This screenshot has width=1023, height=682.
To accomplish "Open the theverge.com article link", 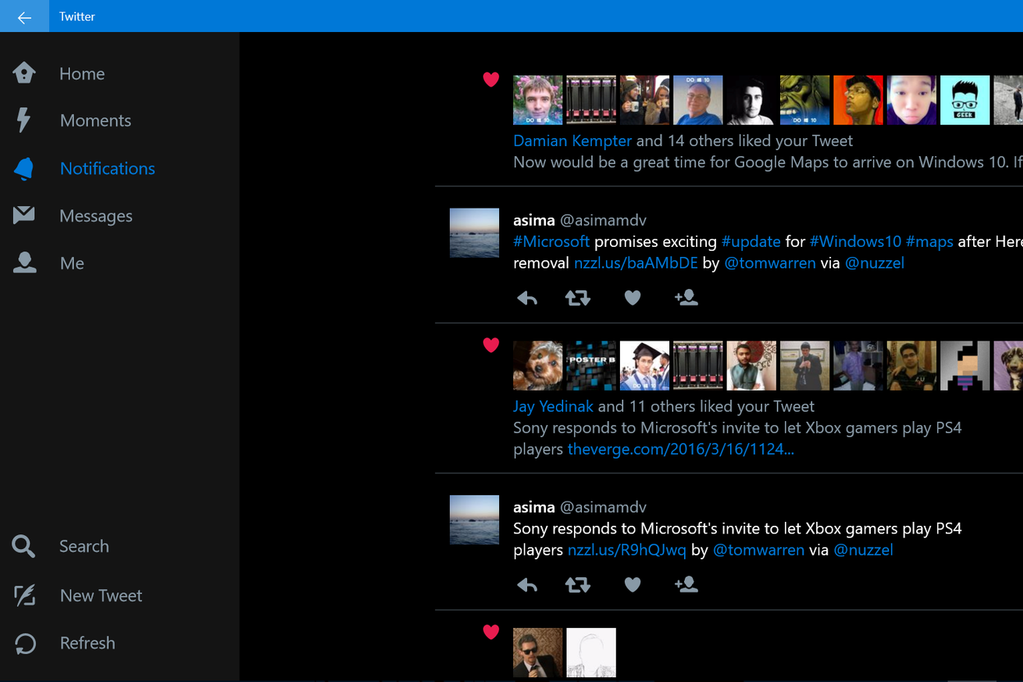I will tap(680, 450).
